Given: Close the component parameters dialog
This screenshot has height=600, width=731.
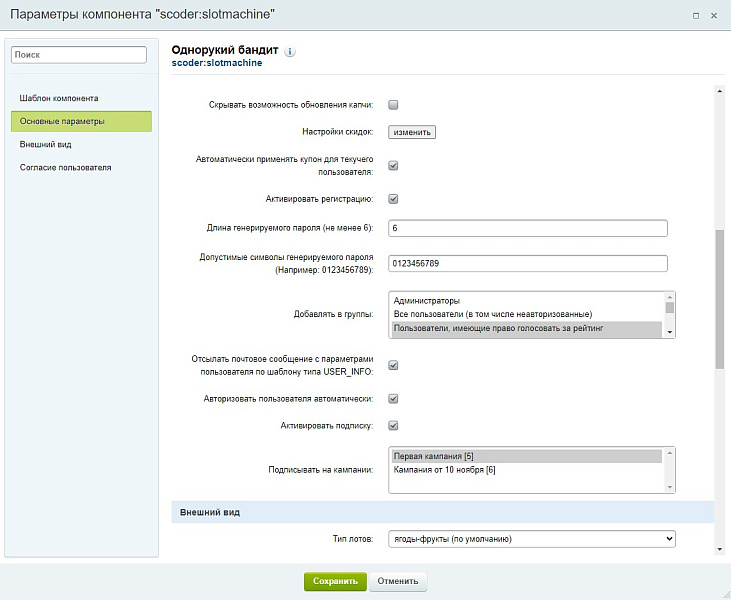Looking at the screenshot, I should [714, 16].
